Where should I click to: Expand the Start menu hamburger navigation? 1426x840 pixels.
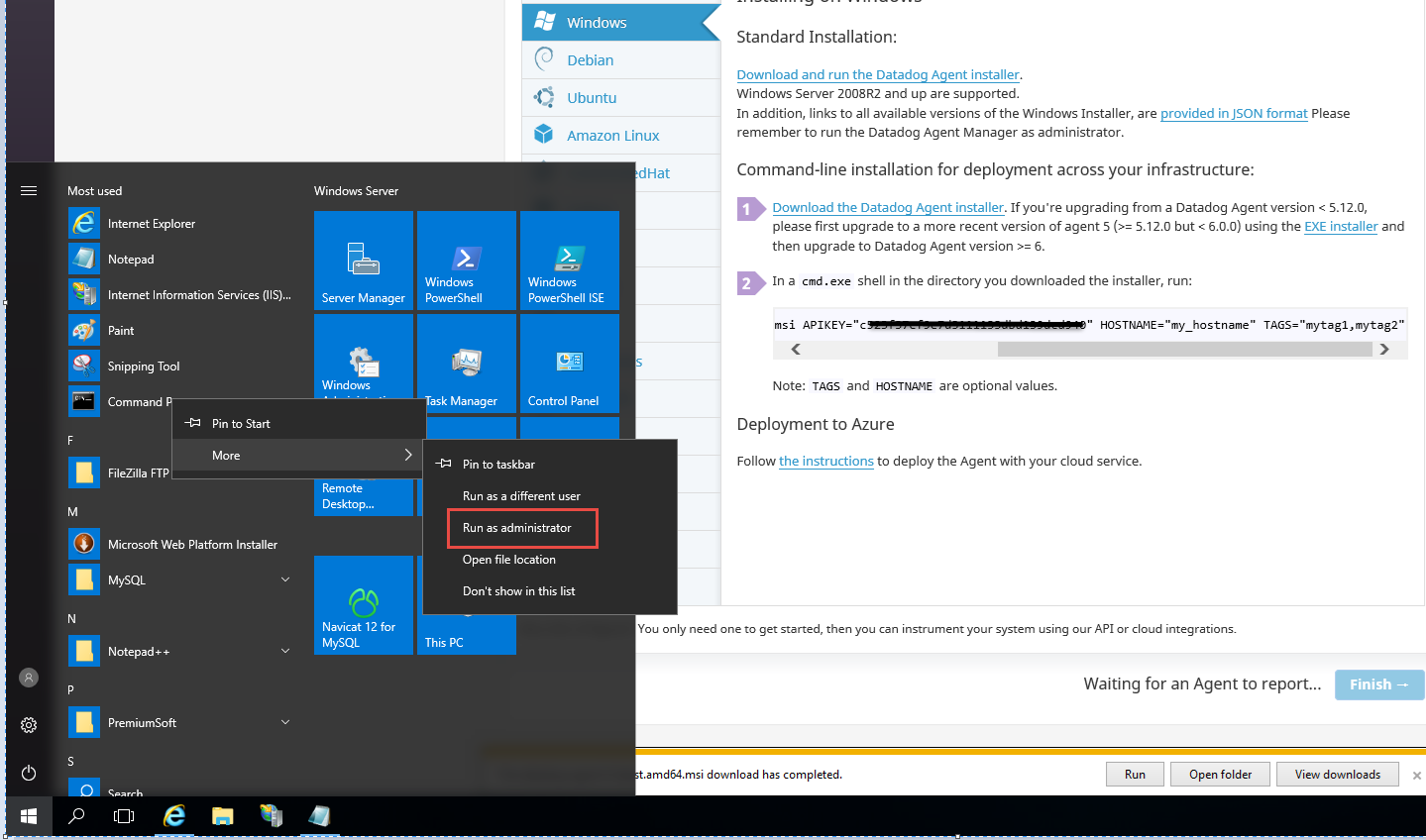(x=29, y=190)
